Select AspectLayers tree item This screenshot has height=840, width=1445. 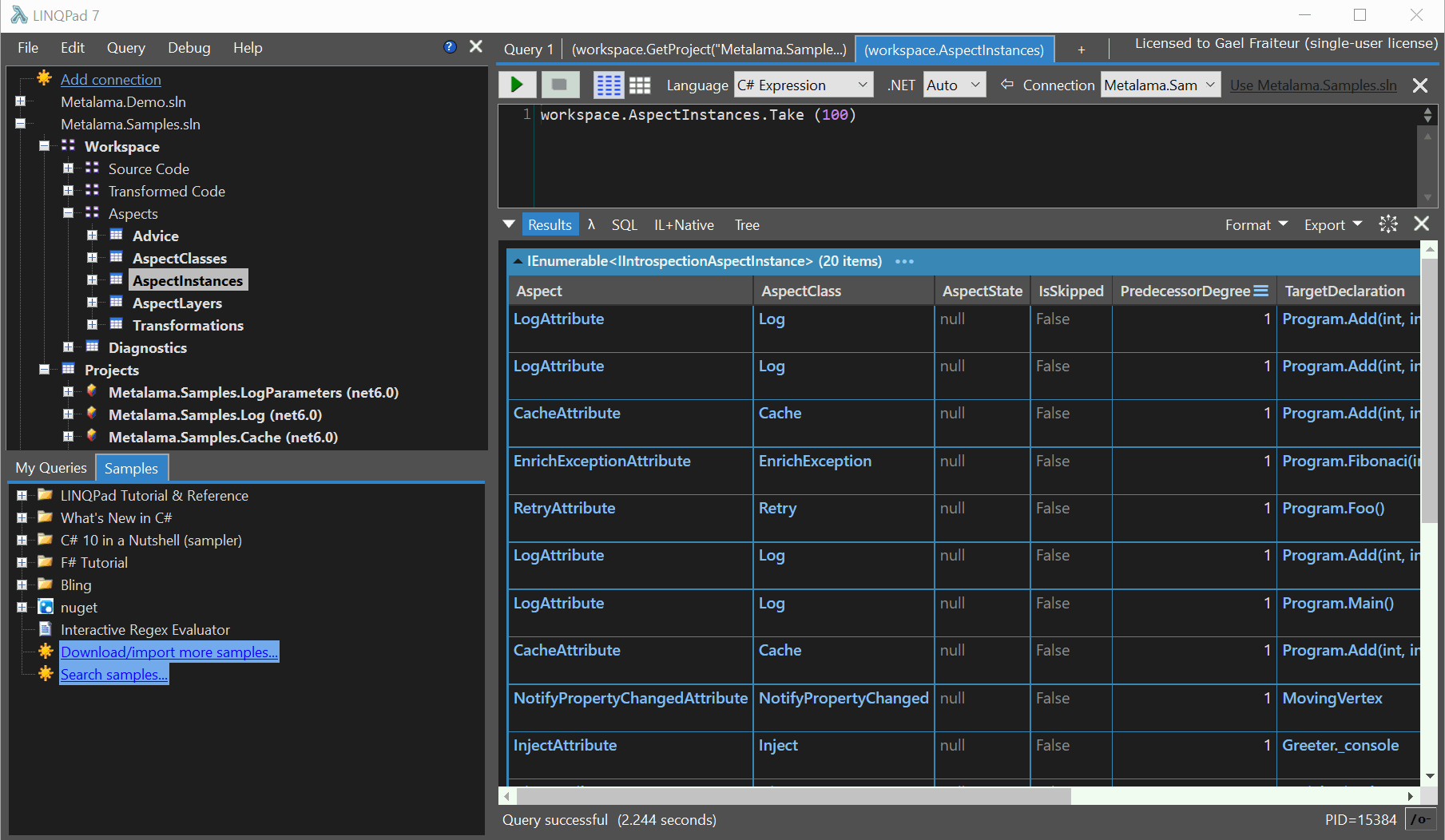[x=177, y=303]
